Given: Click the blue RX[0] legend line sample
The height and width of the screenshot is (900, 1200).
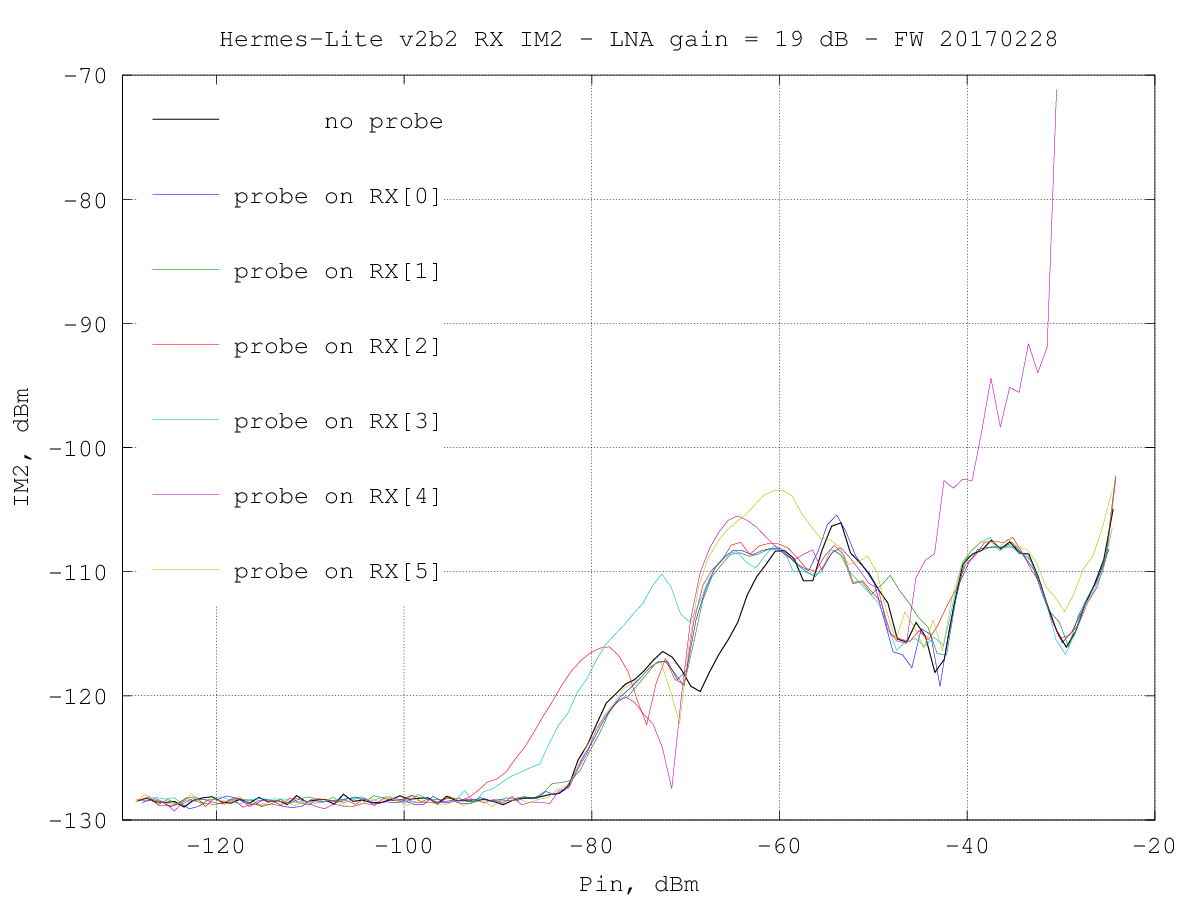Looking at the screenshot, I should click(x=185, y=195).
